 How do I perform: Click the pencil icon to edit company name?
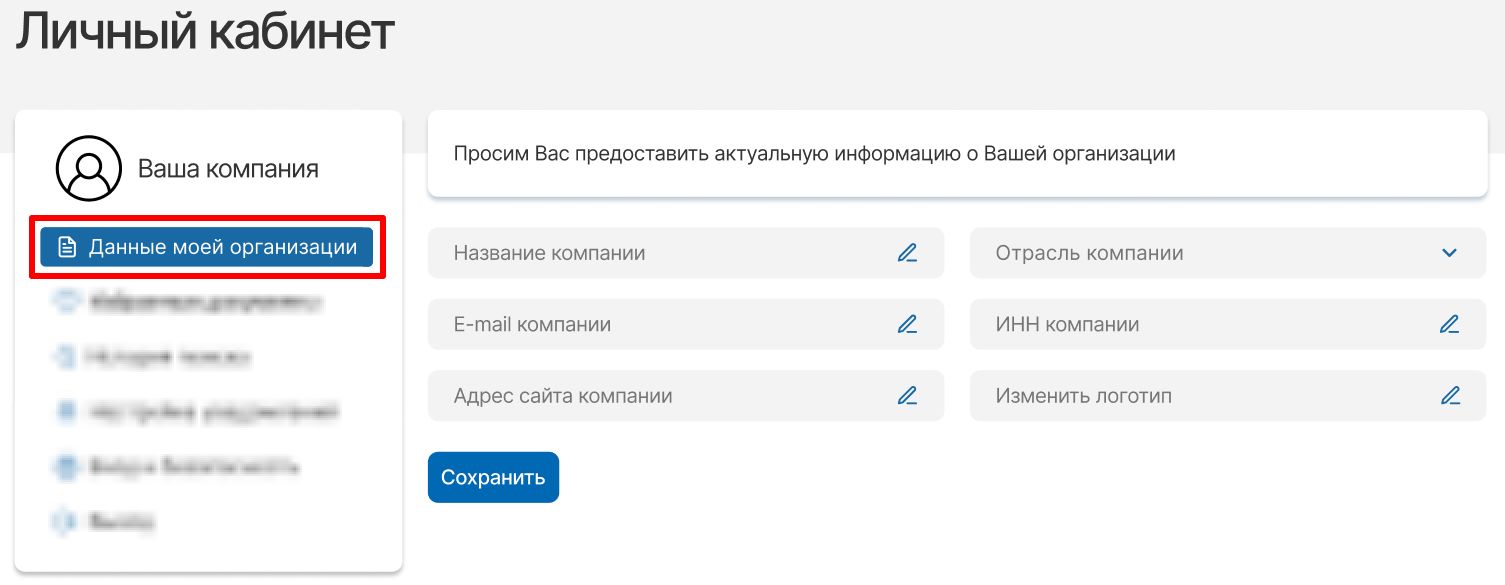click(x=907, y=252)
